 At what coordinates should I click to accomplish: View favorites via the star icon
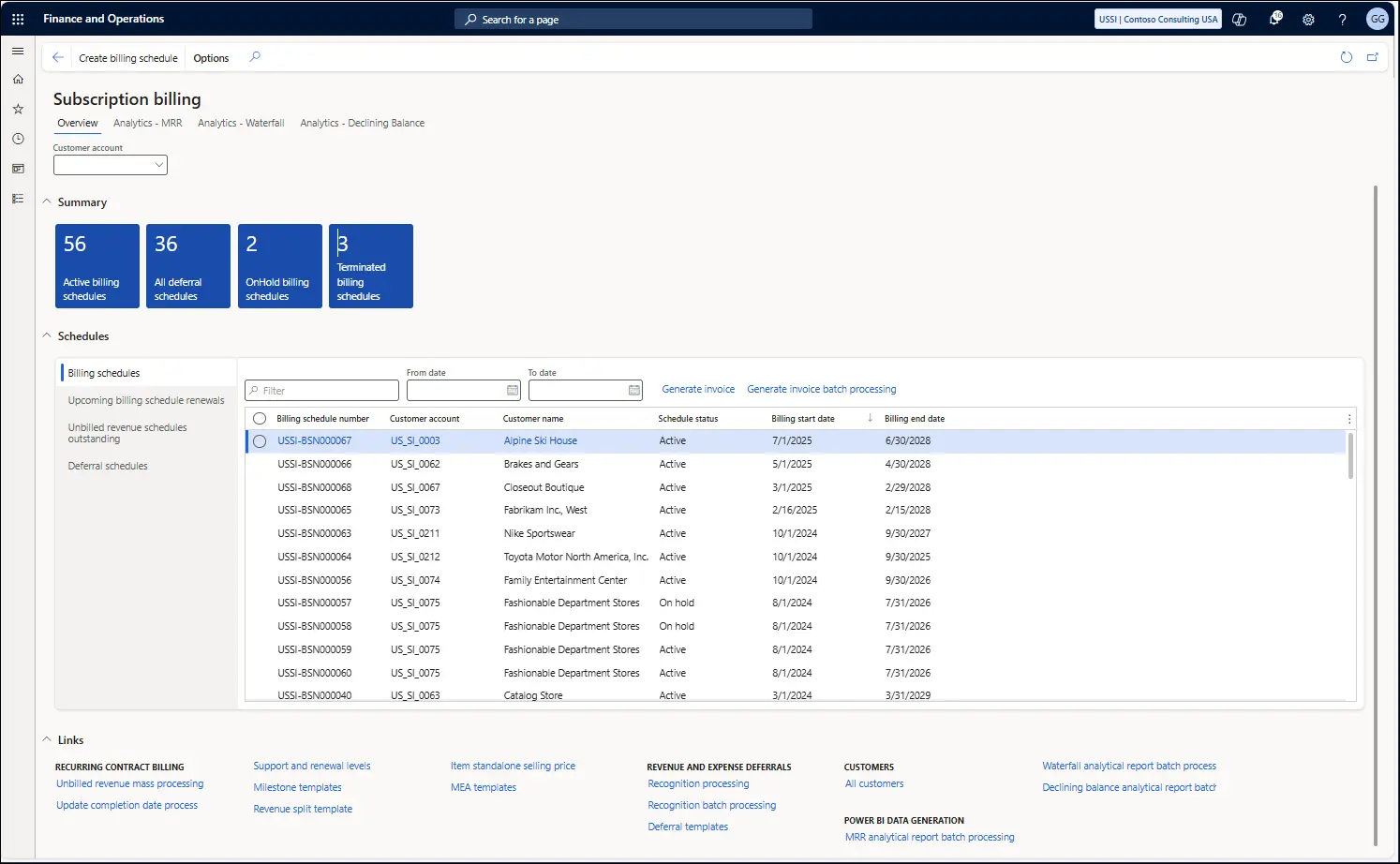17,109
